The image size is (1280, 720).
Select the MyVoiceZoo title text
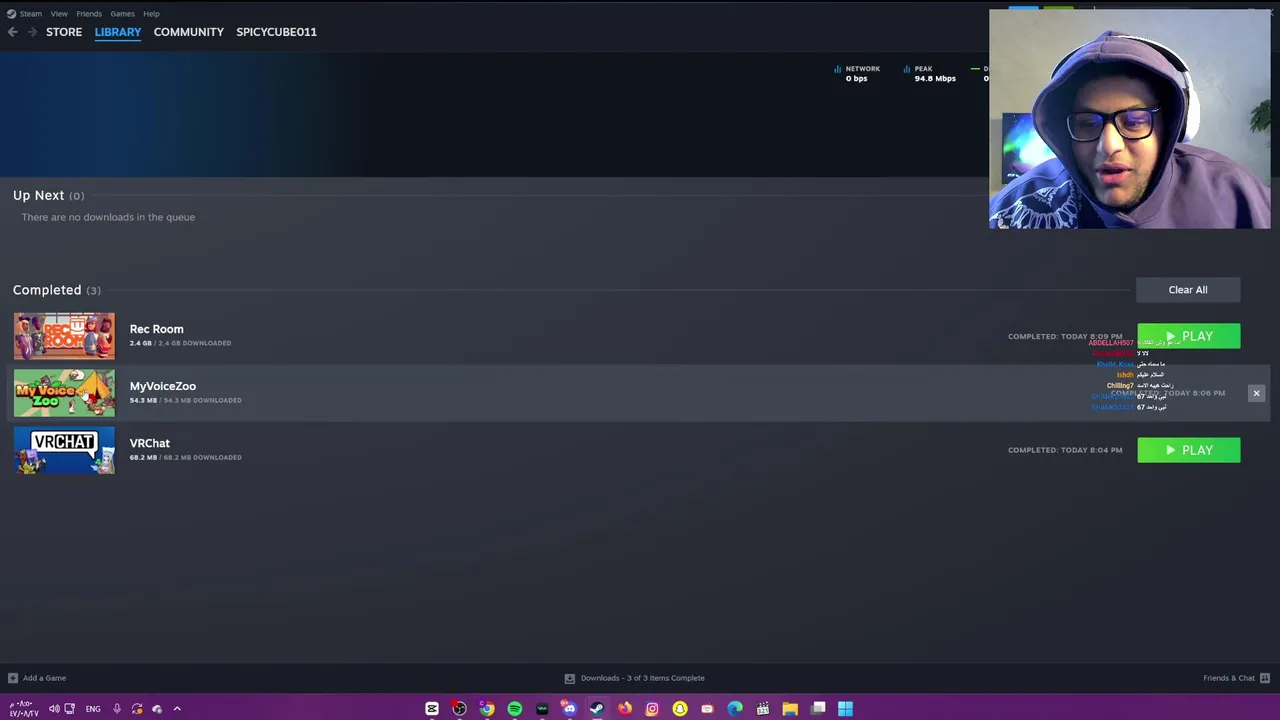[163, 386]
